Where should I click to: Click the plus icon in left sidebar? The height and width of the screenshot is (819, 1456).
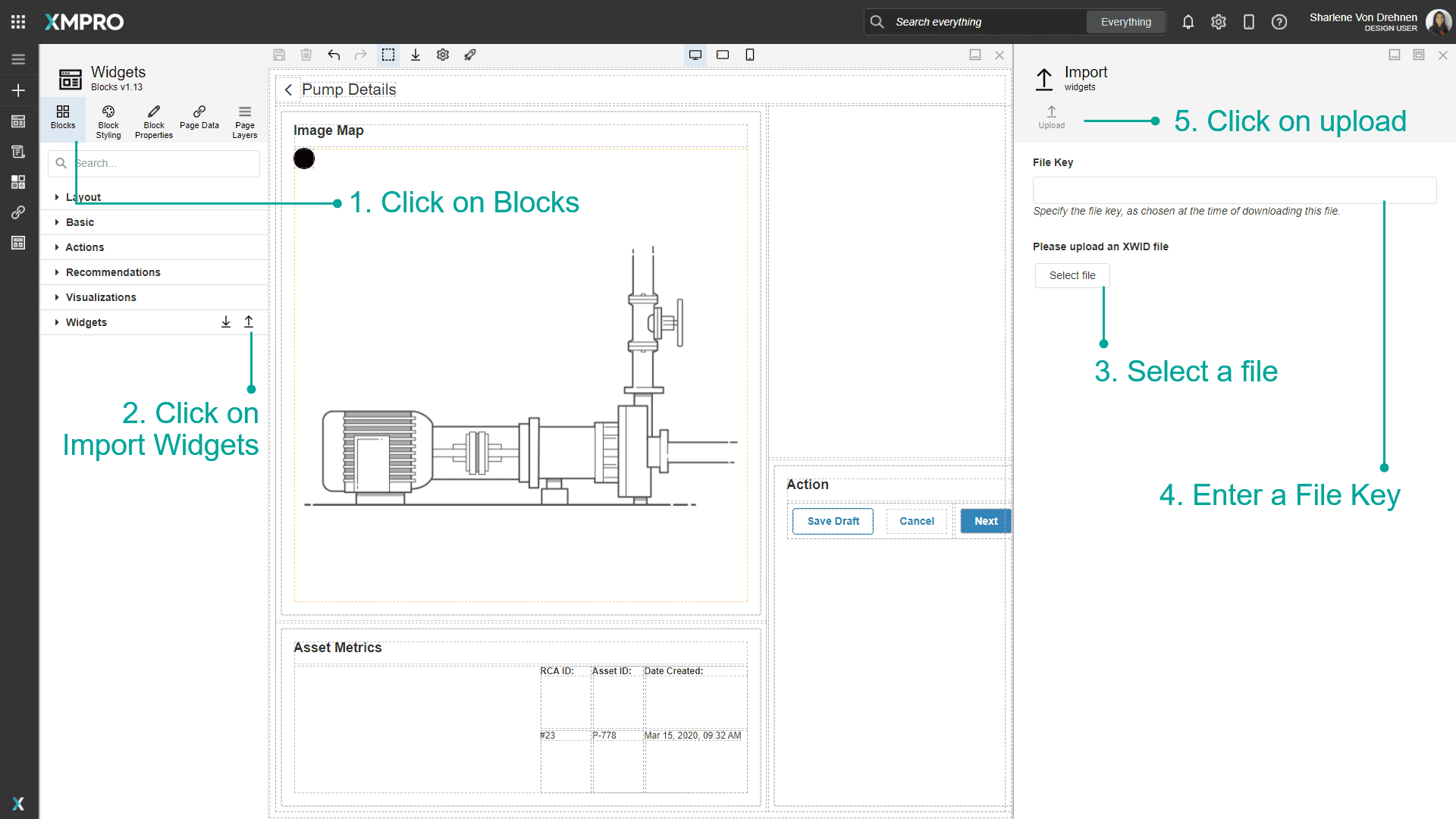point(18,90)
